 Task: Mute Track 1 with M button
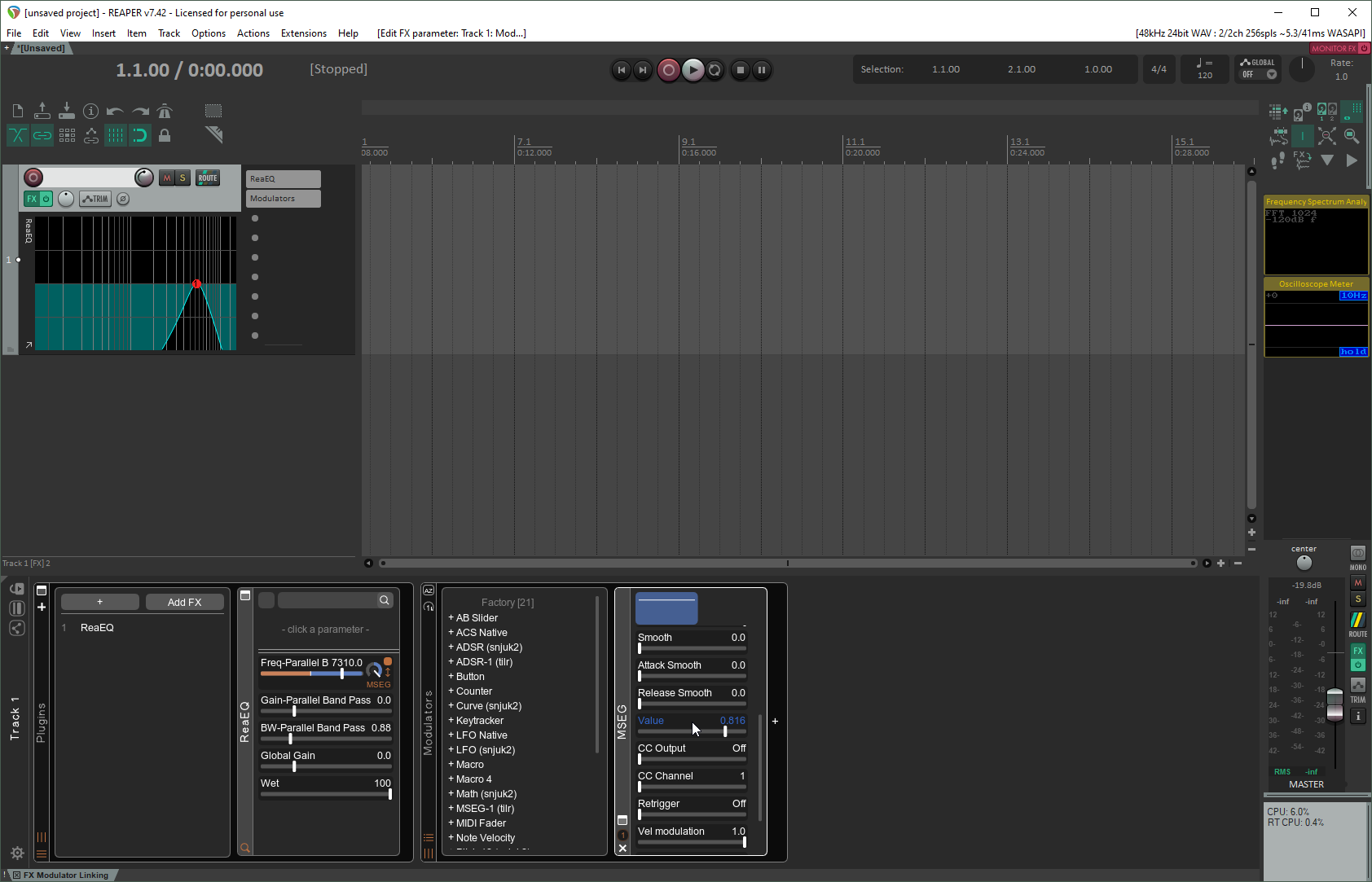click(x=167, y=178)
